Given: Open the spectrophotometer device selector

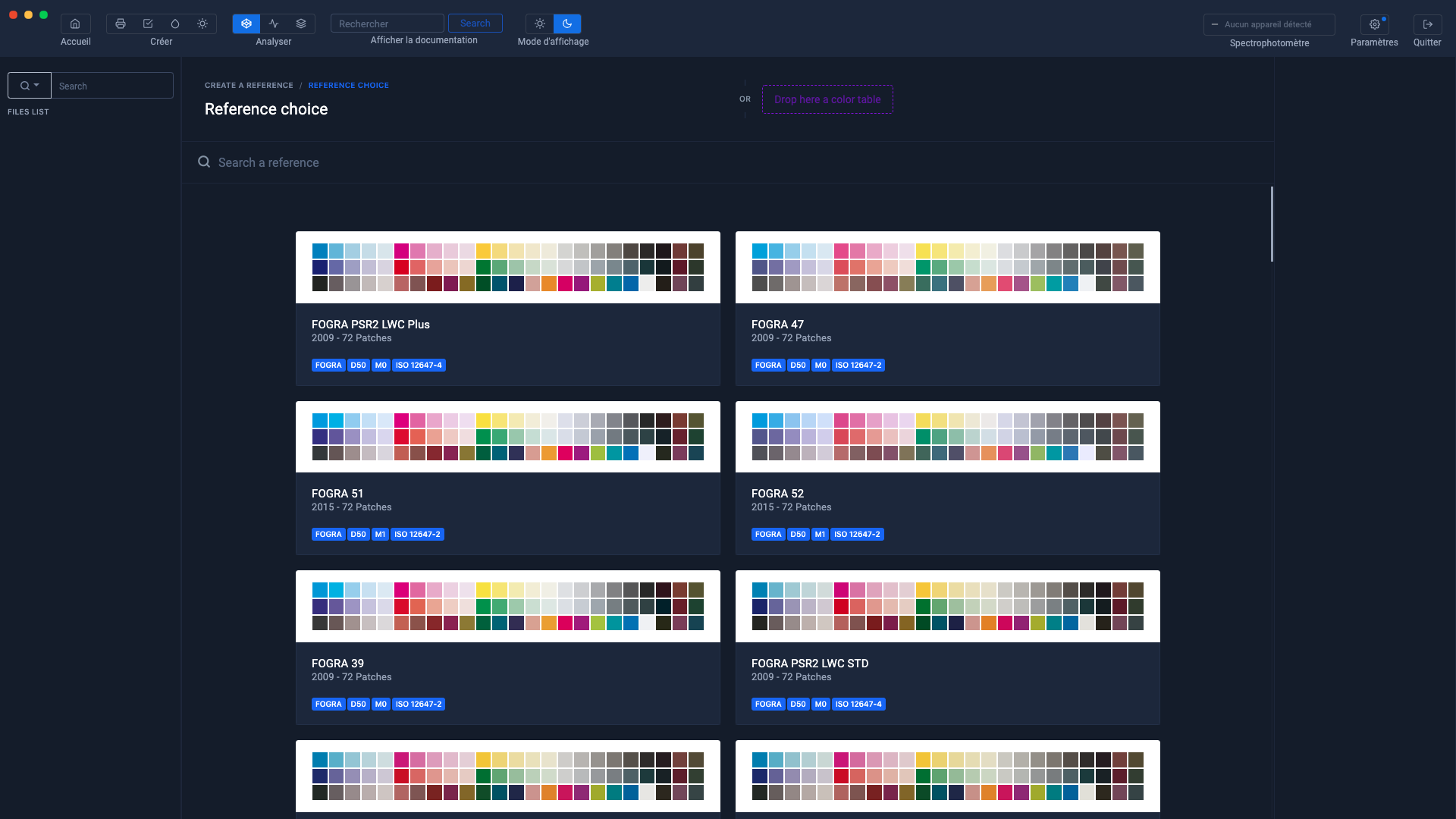Looking at the screenshot, I should [x=1269, y=24].
